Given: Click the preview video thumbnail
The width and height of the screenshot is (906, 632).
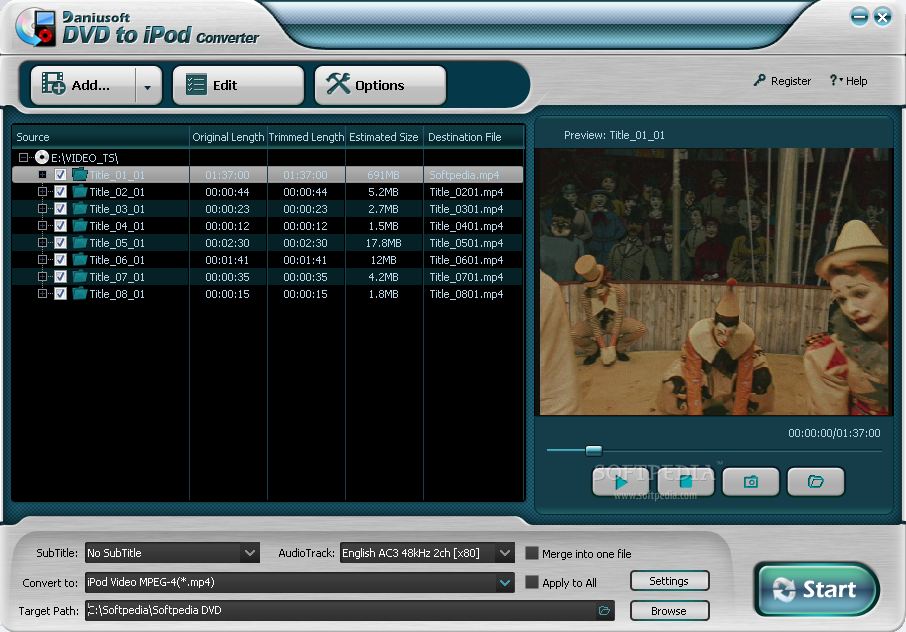Looking at the screenshot, I should 715,282.
